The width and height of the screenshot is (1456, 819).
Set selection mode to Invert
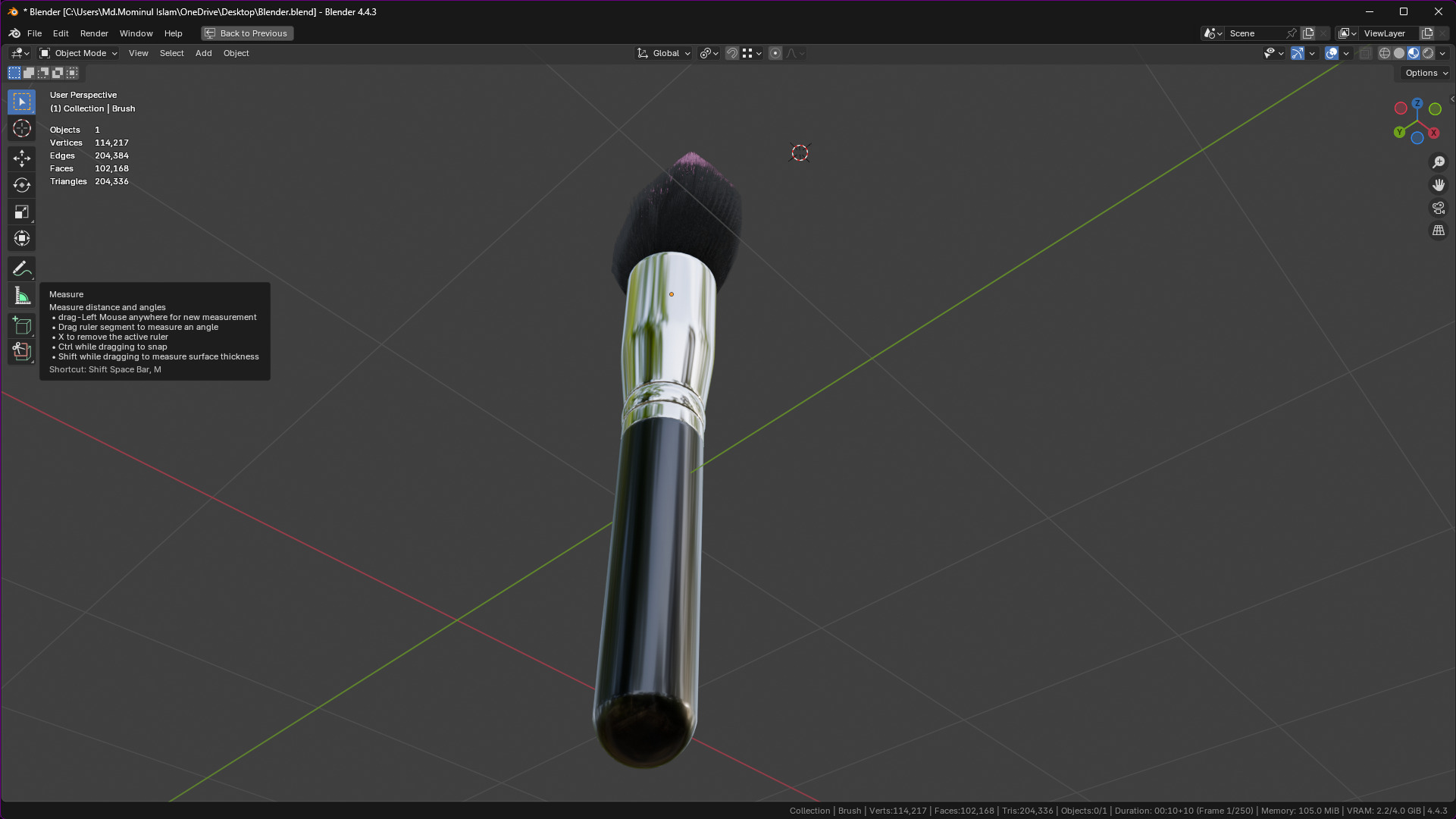tap(58, 73)
